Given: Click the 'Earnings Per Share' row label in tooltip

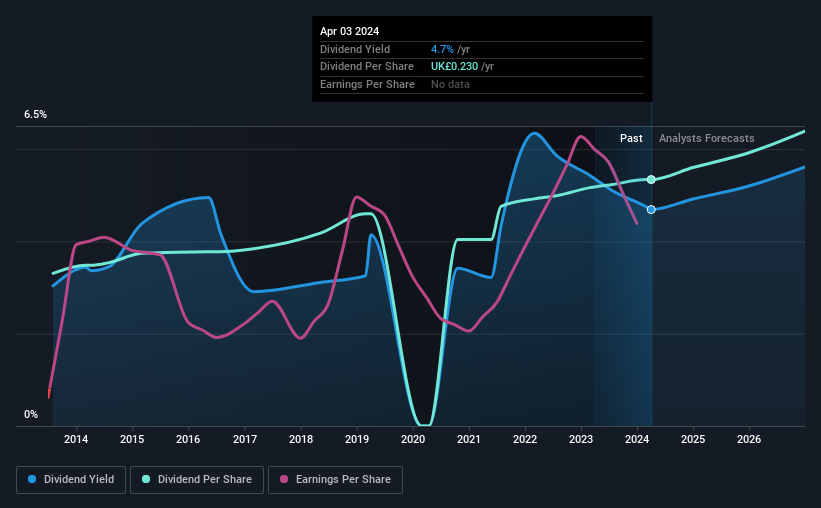Looking at the screenshot, I should [367, 84].
